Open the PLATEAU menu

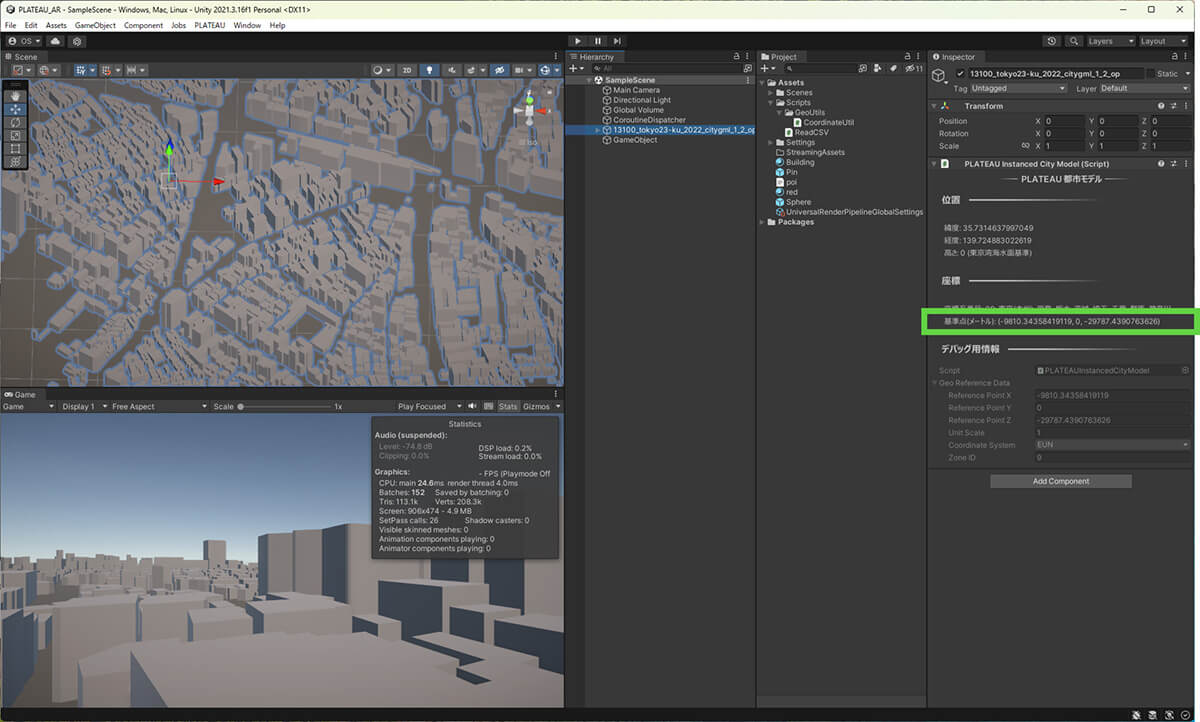pyautogui.click(x=210, y=25)
